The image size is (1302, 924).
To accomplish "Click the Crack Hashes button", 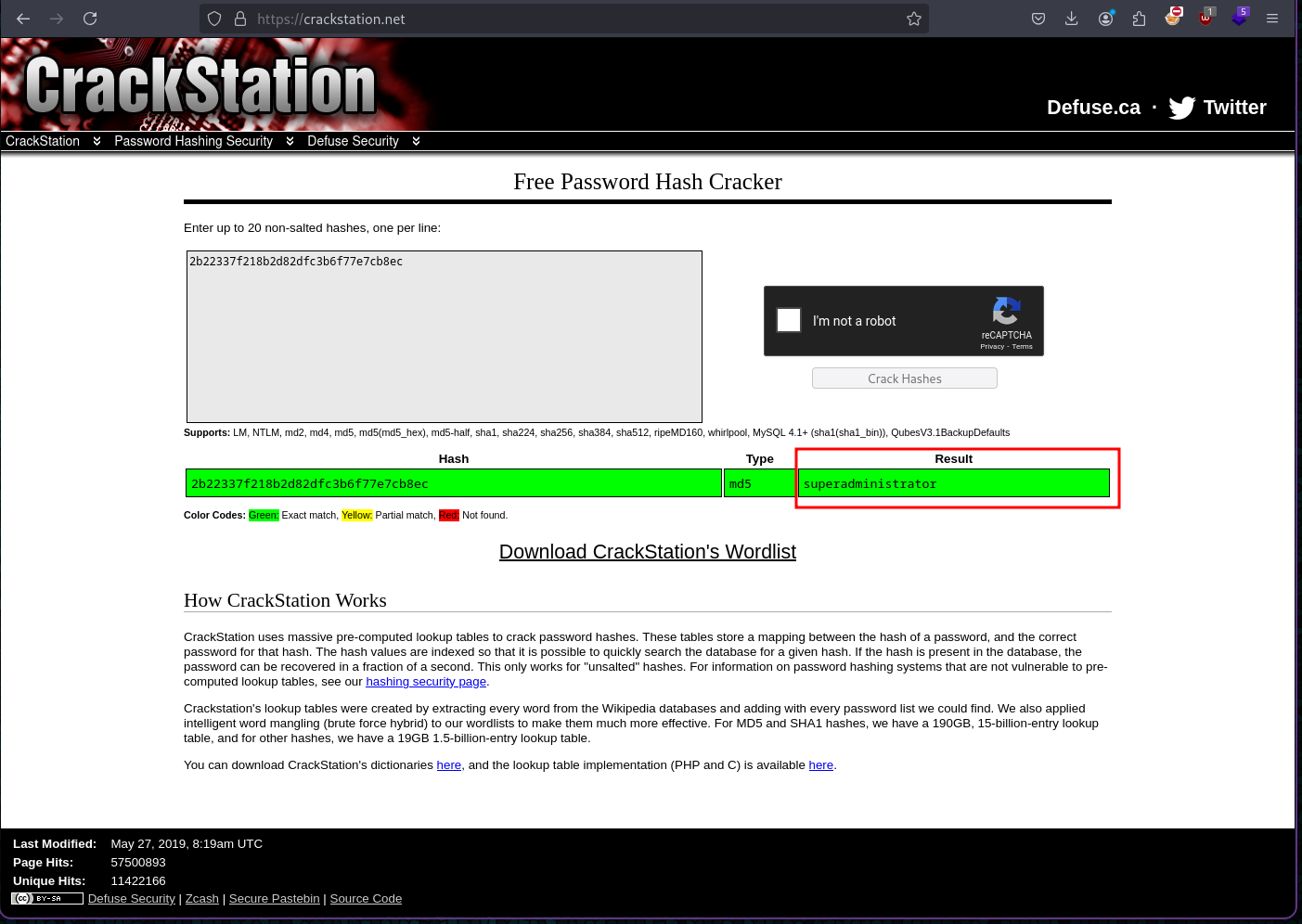I will tap(905, 379).
